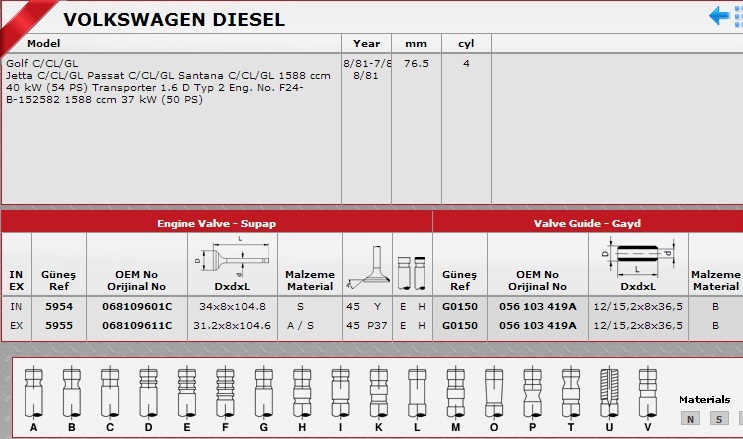The image size is (743, 439).
Task: Select valve stem end type L icon
Action: pos(416,392)
